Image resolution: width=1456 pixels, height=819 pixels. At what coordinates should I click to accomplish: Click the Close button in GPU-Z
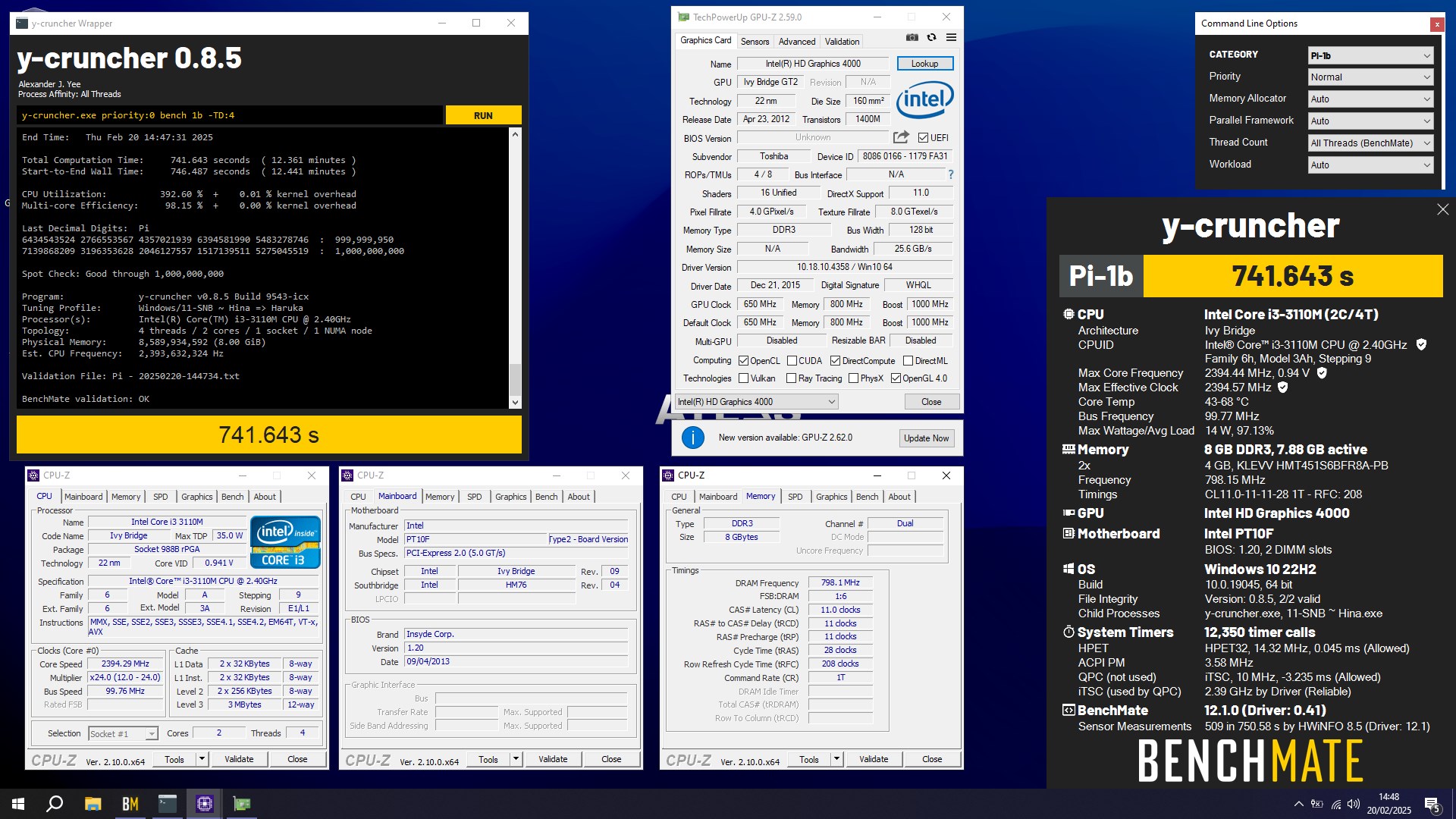(931, 402)
